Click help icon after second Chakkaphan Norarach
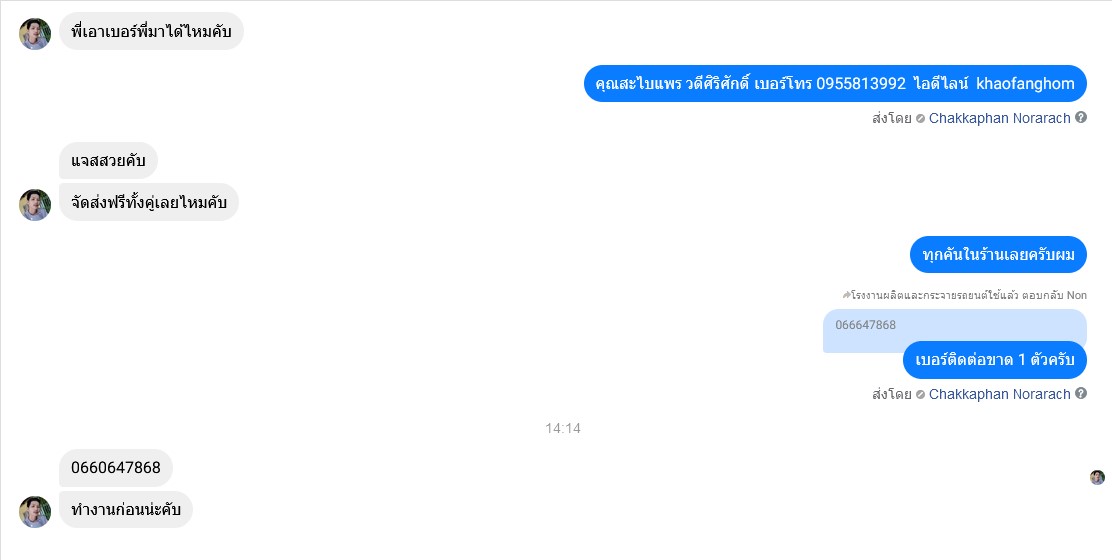1112x560 pixels. pos(1081,393)
